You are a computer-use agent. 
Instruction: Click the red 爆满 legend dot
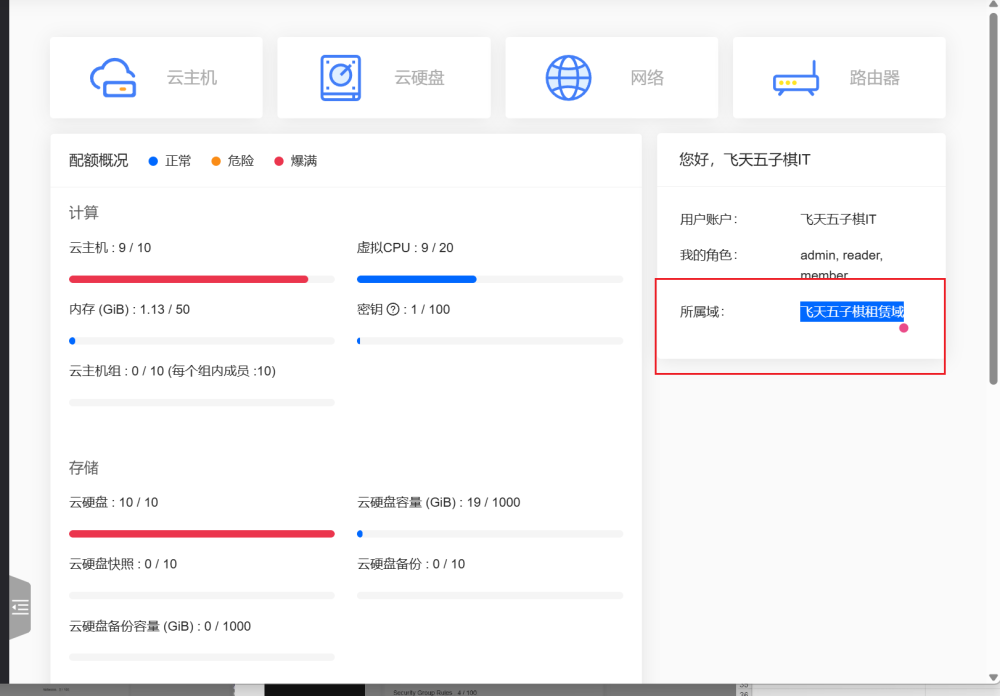coord(279,161)
